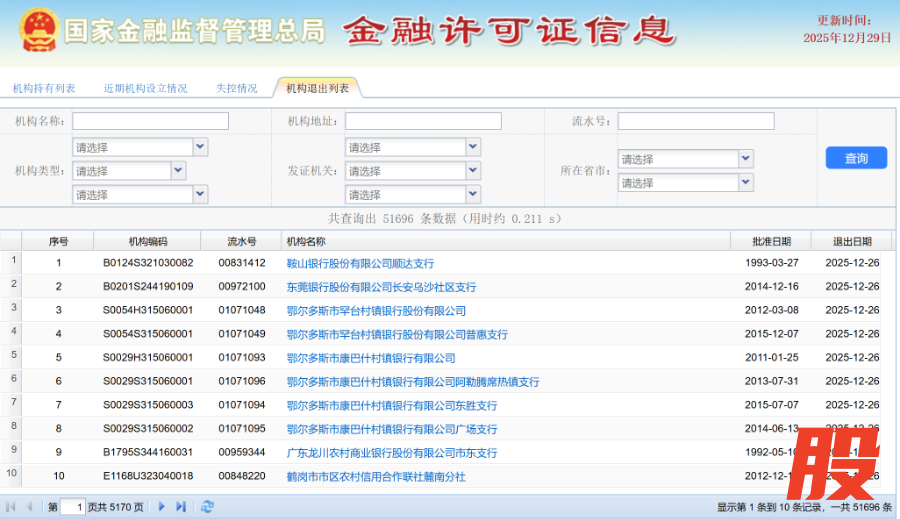Open the first 所在省市 dropdown

[745, 159]
